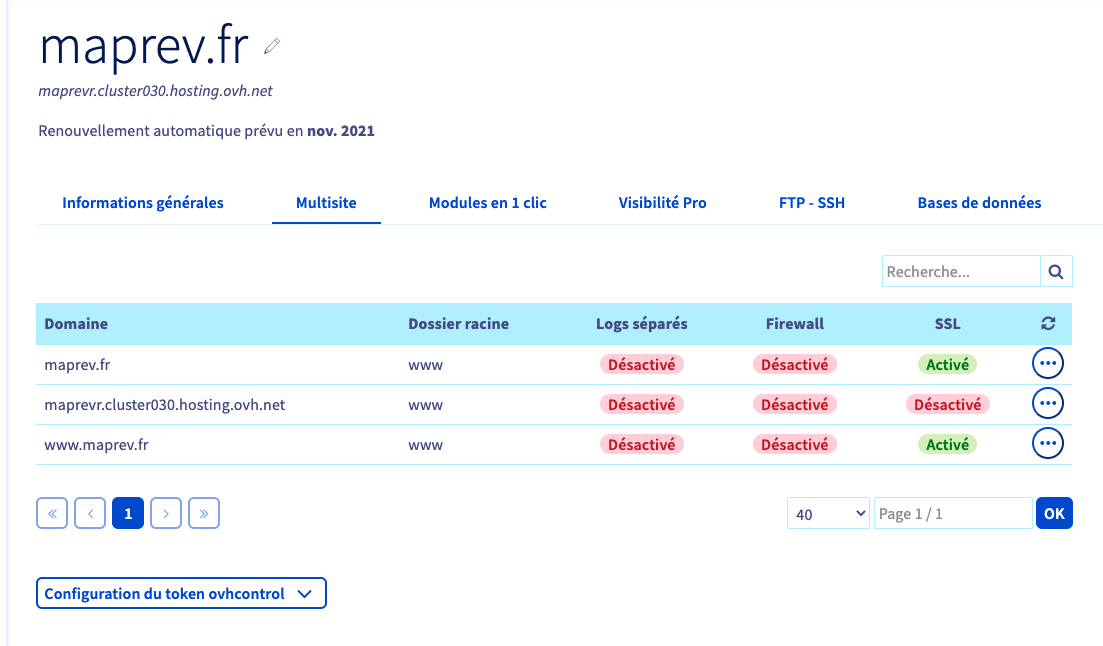Open the actions menu for the maprev.fr row
This screenshot has height=646, width=1103.
[1047, 364]
